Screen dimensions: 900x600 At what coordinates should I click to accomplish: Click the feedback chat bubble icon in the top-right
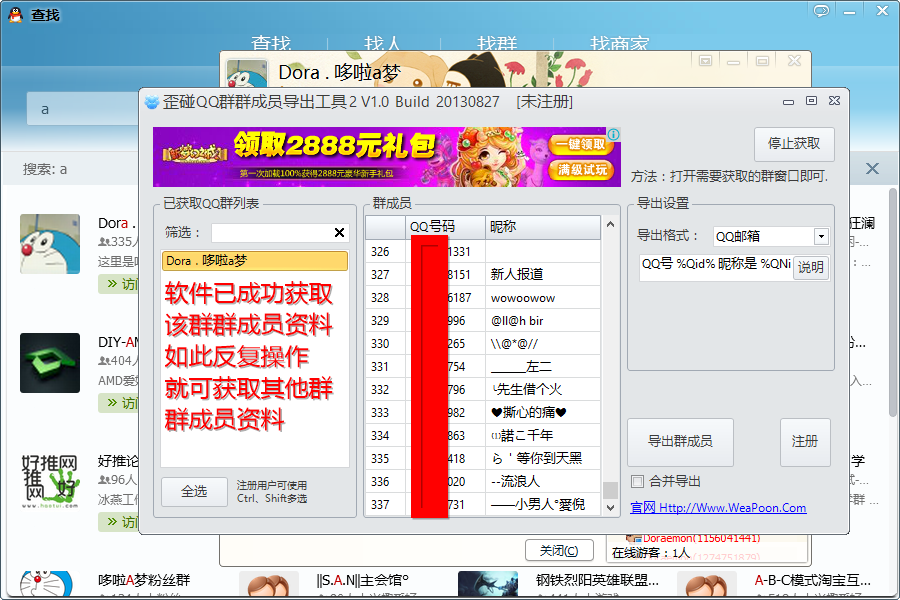(822, 10)
